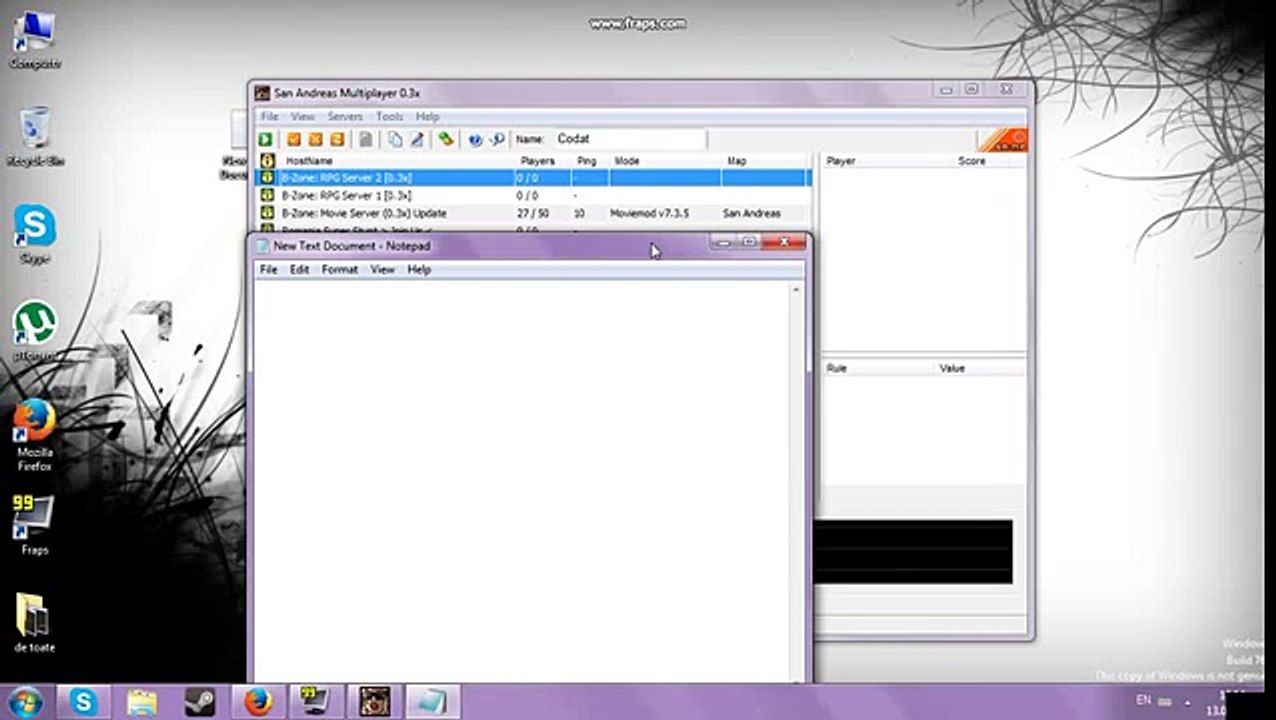Click the Copy Server Info icon

[395, 140]
